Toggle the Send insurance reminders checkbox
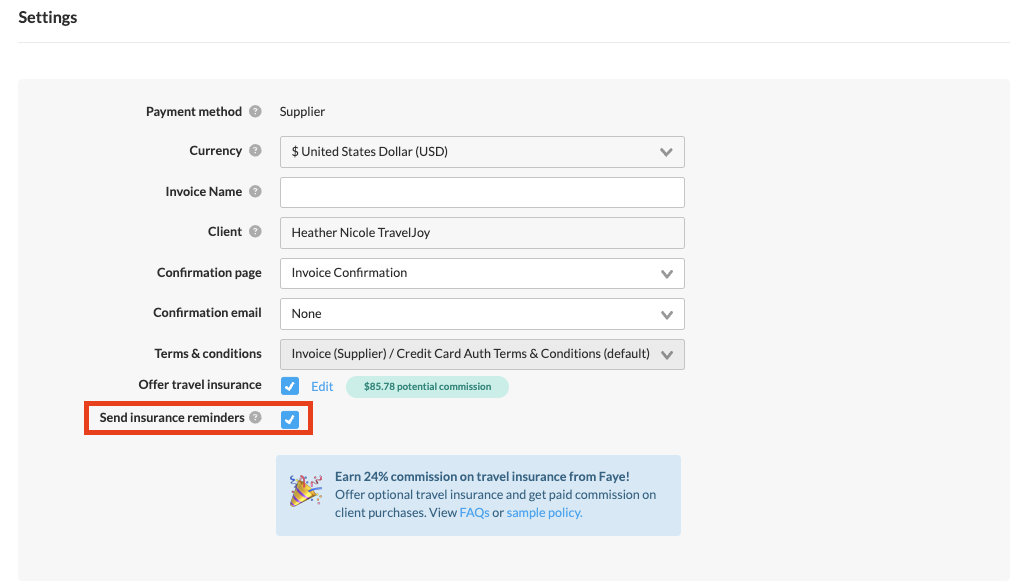Image resolution: width=1030 pixels, height=585 pixels. [x=290, y=419]
